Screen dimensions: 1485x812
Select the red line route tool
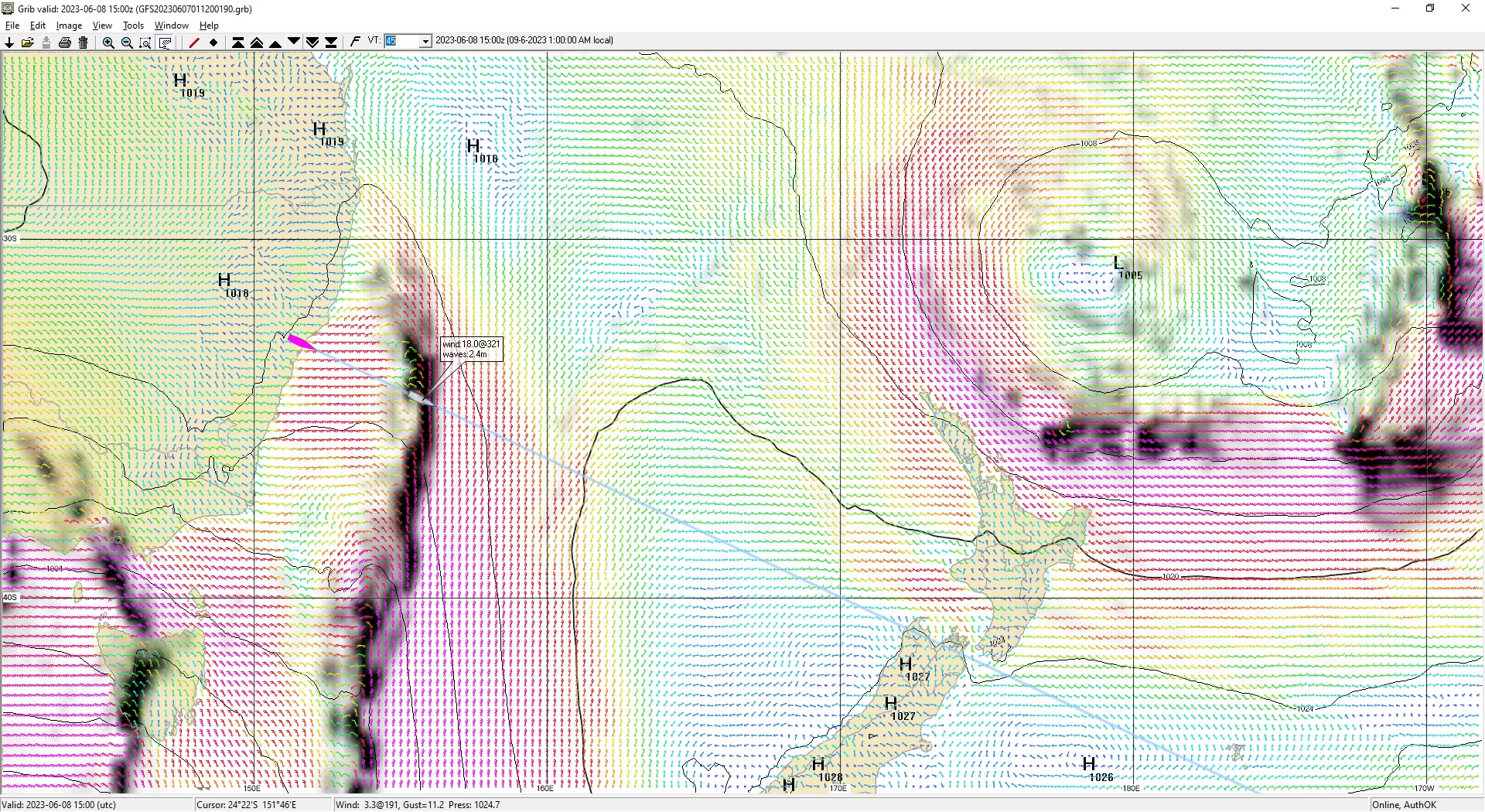coord(194,43)
